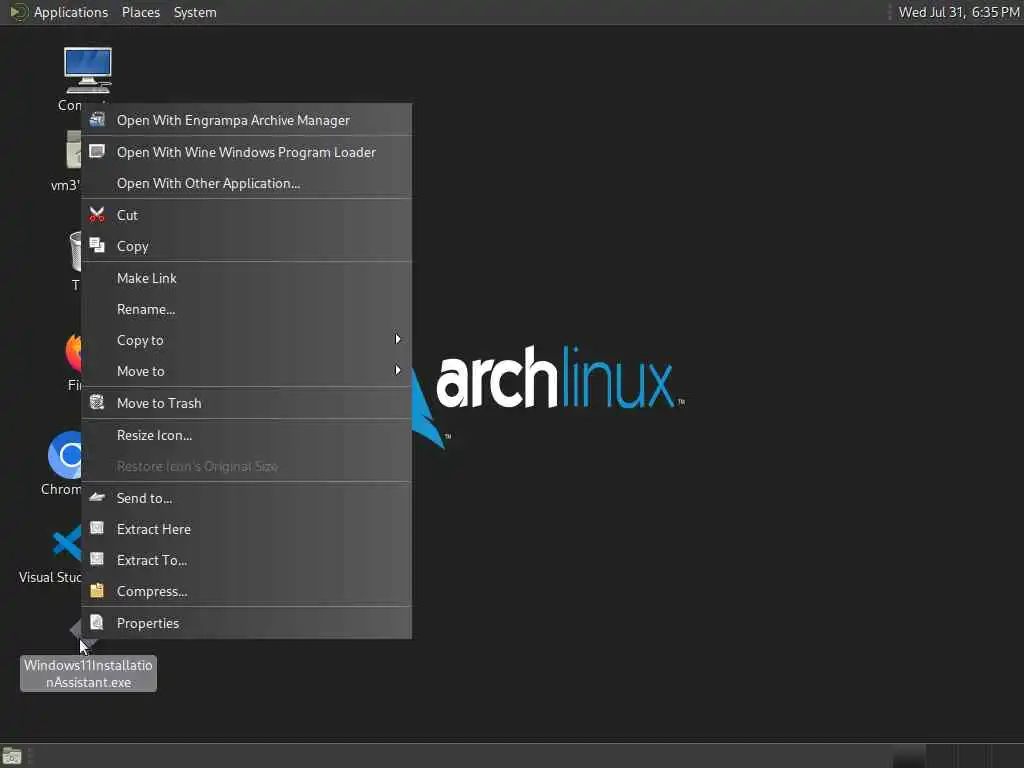Screen dimensions: 1024x768
Task: Click the Extract Here archive icon
Action: (97, 528)
